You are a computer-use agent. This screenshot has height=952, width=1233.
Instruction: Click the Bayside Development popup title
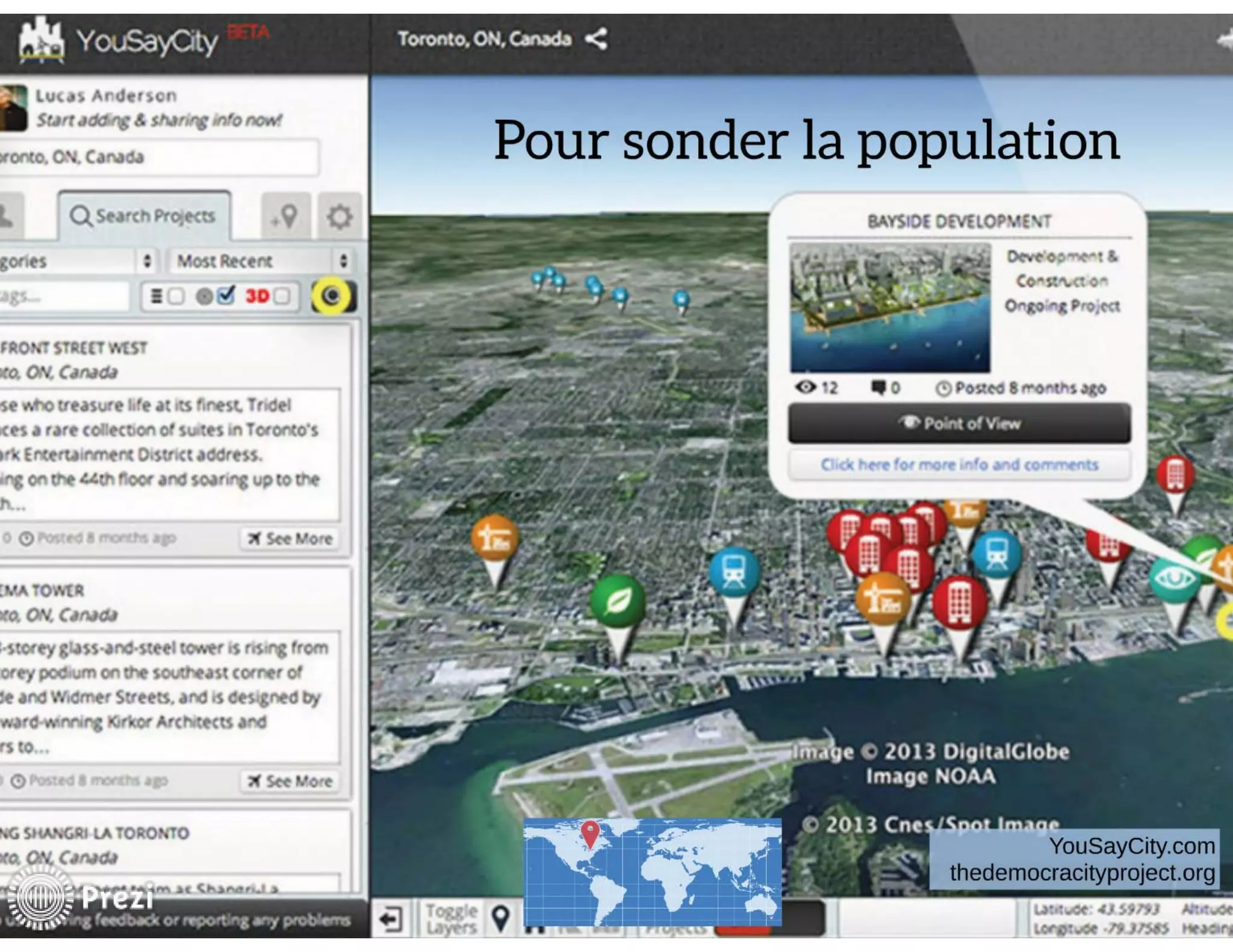[959, 222]
